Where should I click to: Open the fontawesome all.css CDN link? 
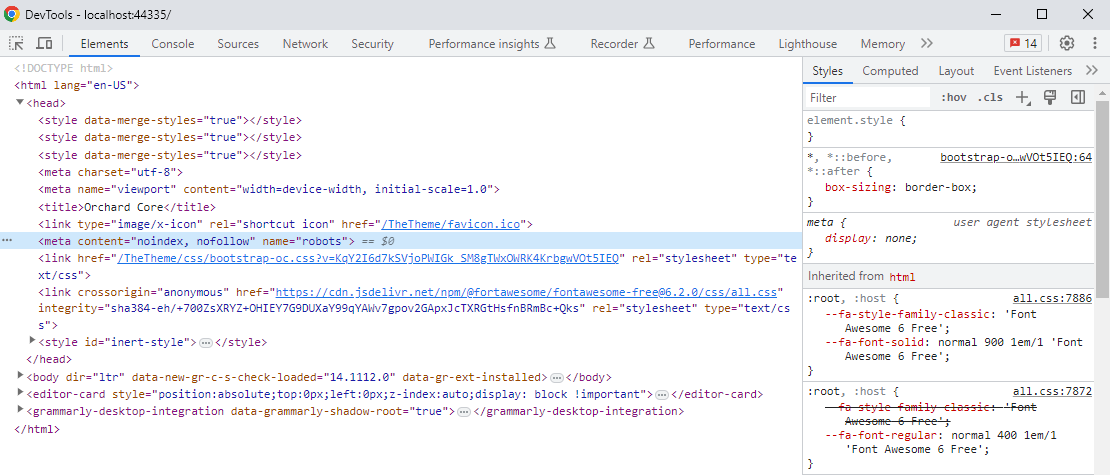(x=527, y=292)
